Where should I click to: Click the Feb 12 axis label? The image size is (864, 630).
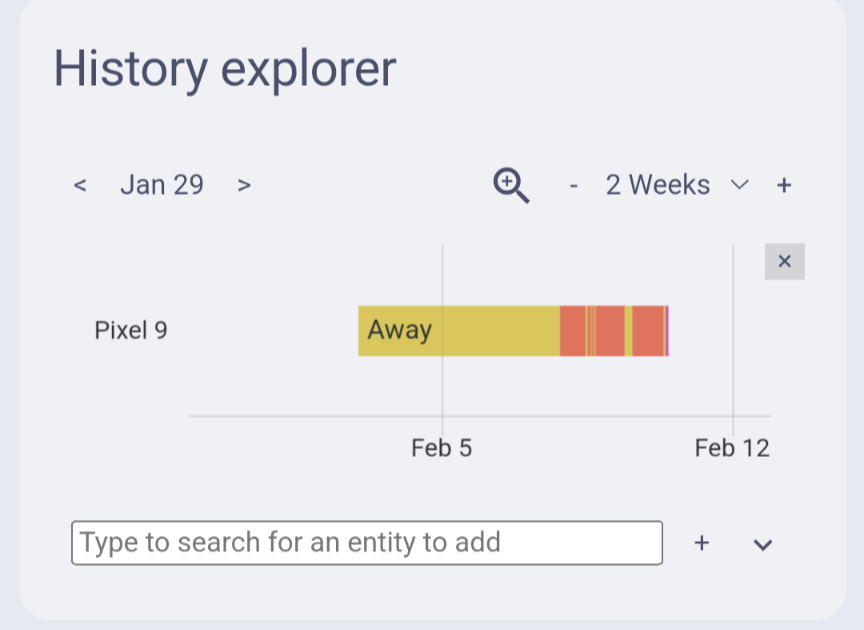pyautogui.click(x=732, y=448)
